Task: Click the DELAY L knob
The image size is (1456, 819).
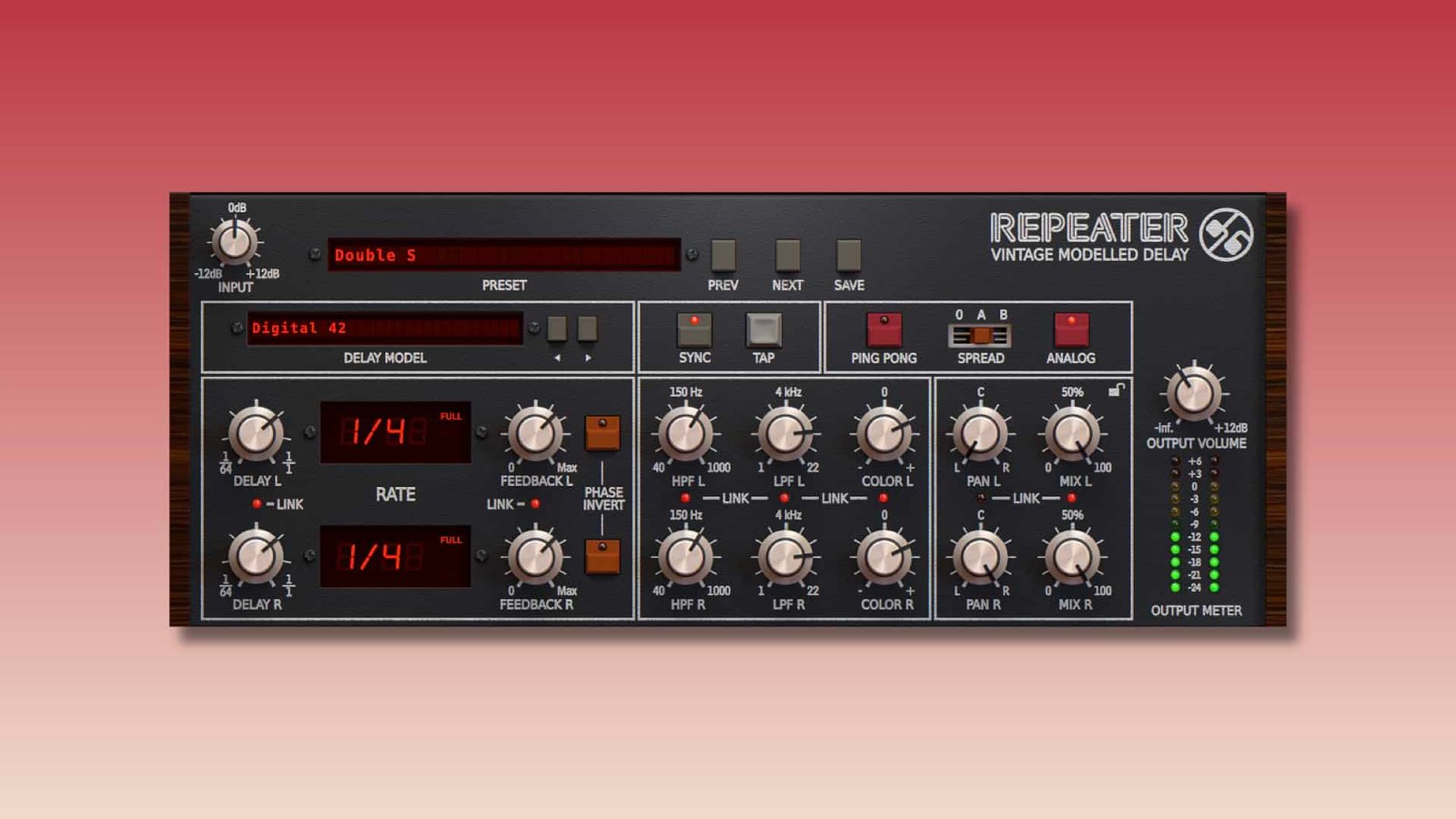Action: coord(256,433)
